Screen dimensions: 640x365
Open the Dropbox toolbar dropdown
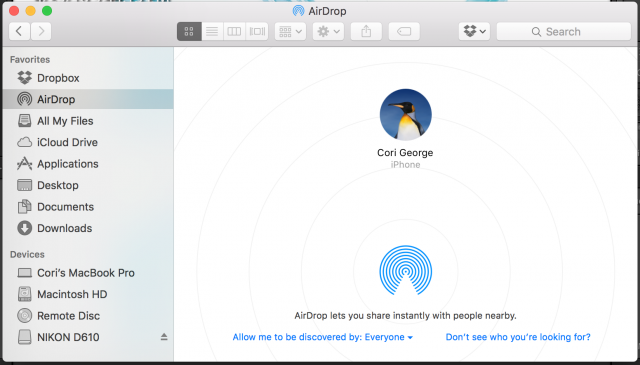[x=474, y=31]
